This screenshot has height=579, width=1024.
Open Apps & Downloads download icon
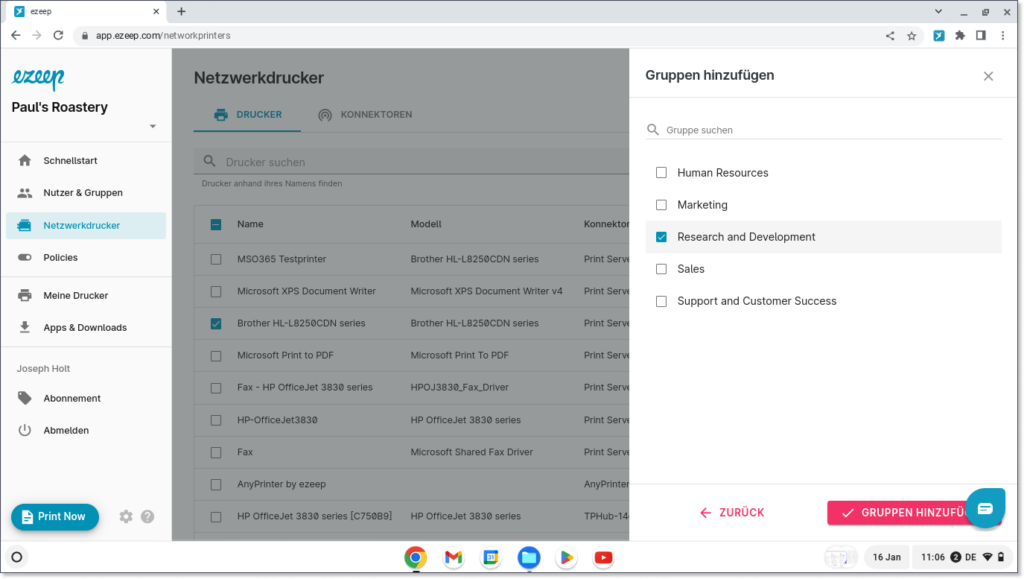coord(25,327)
